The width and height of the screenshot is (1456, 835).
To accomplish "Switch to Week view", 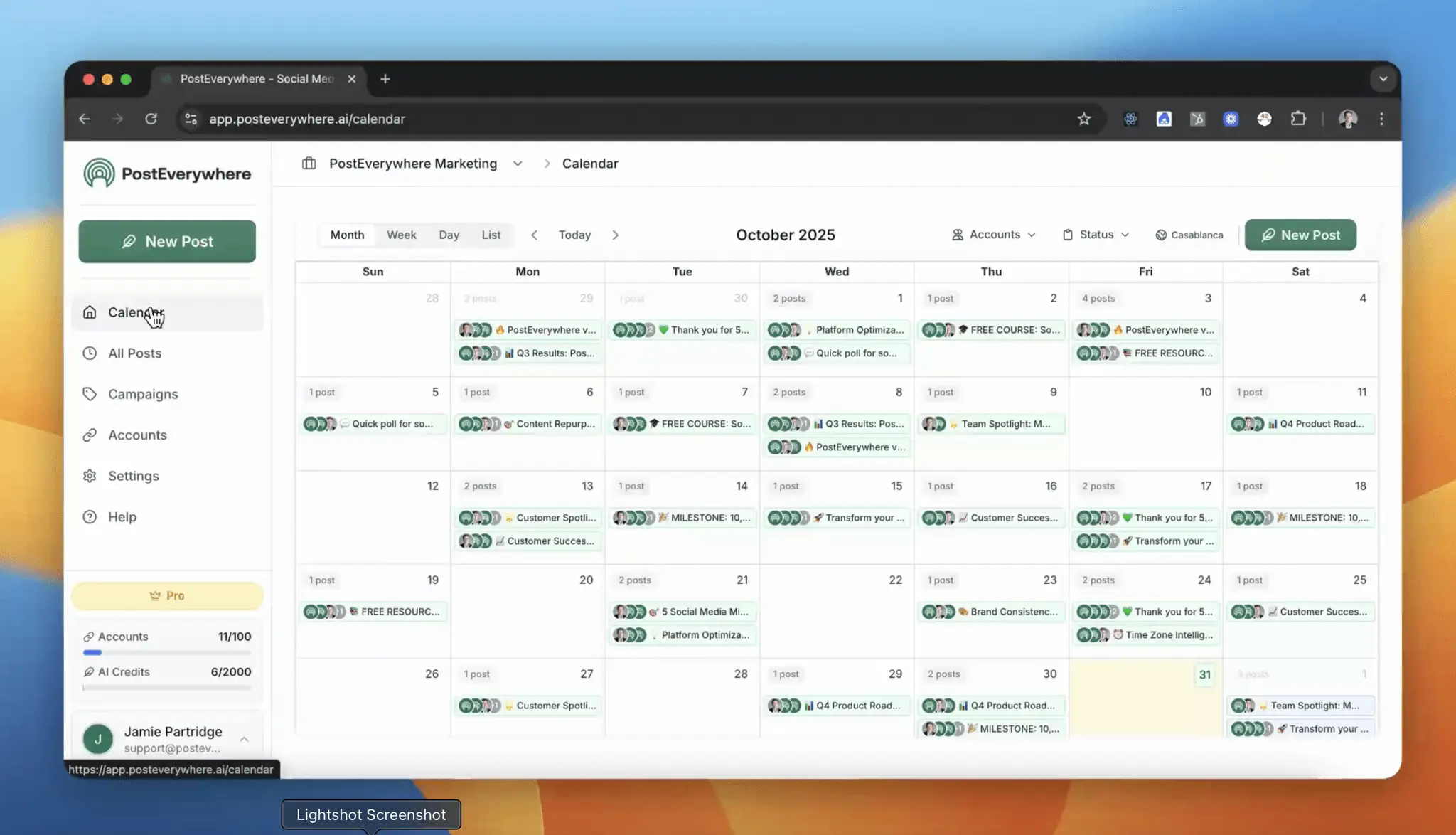I will (402, 235).
